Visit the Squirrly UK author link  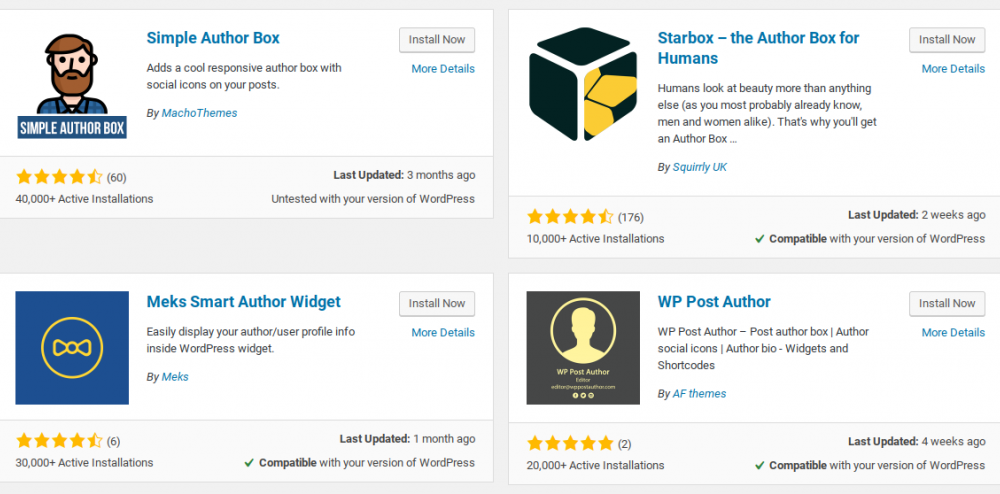[x=700, y=167]
